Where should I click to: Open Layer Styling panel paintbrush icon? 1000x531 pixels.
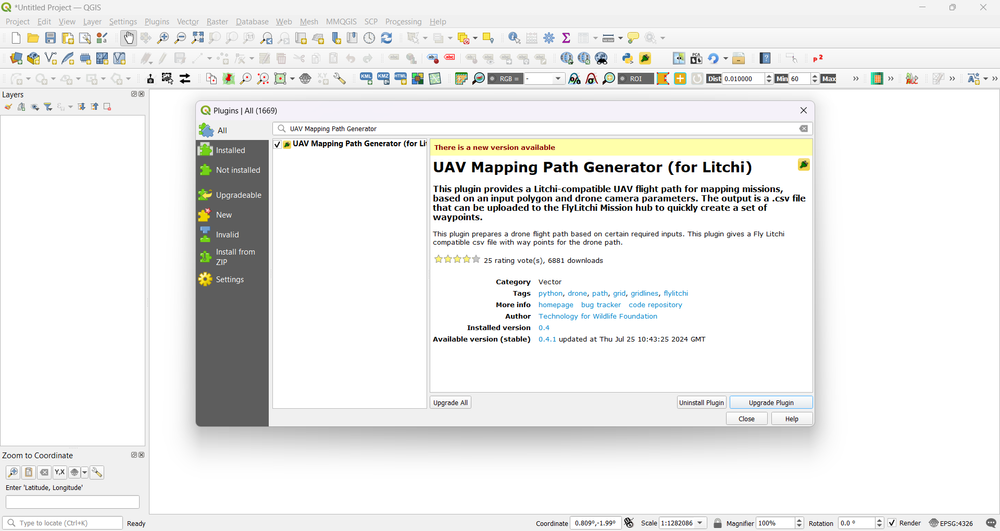pyautogui.click(x=8, y=107)
